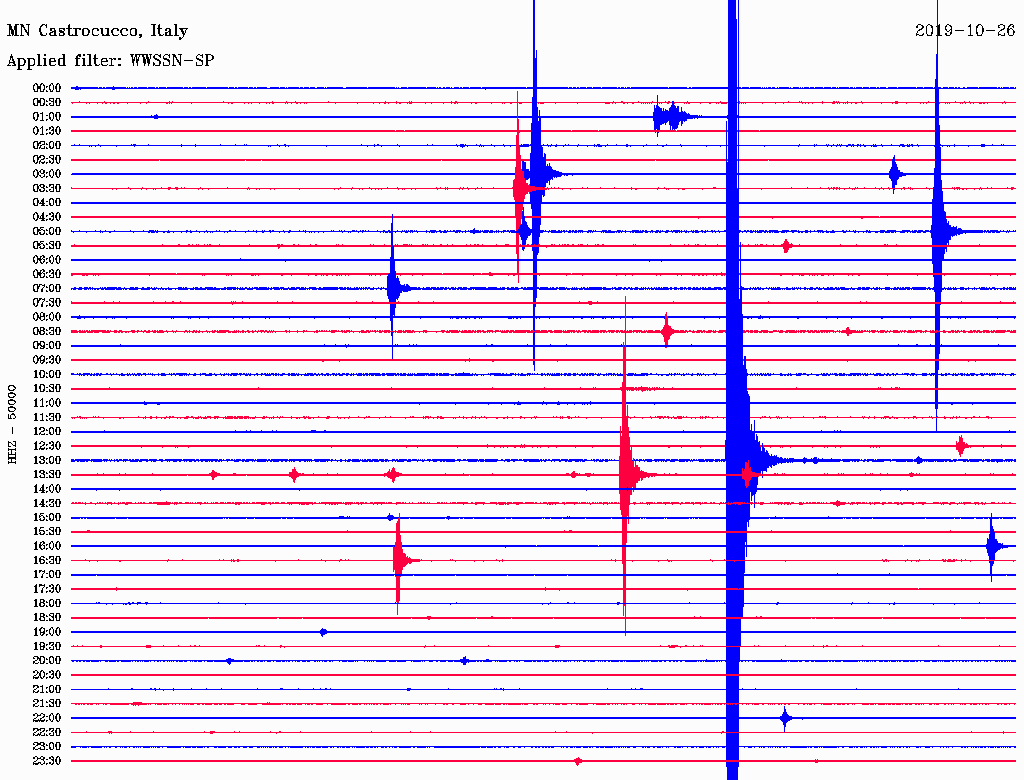Viewport: 1024px width, 780px height.
Task: Click the 08:00 time label
Action: tap(47, 317)
